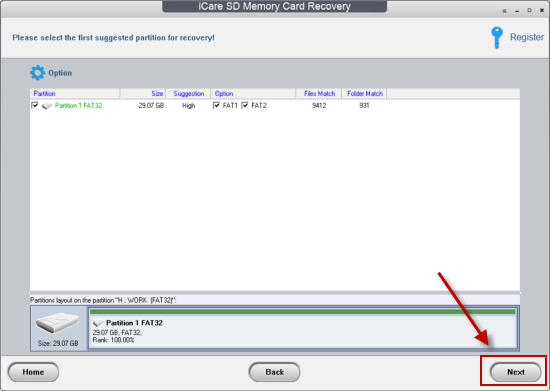
Task: Maximize the iCare window
Action: coord(529,11)
